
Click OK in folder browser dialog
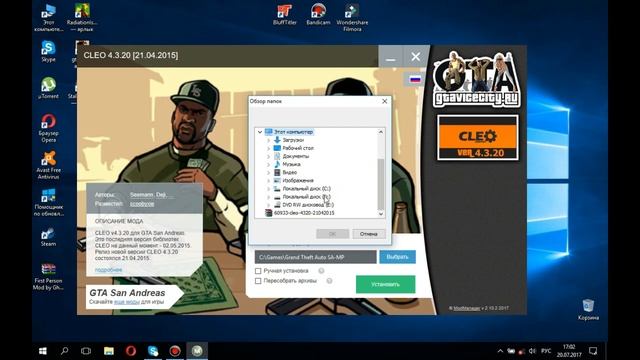click(x=332, y=234)
